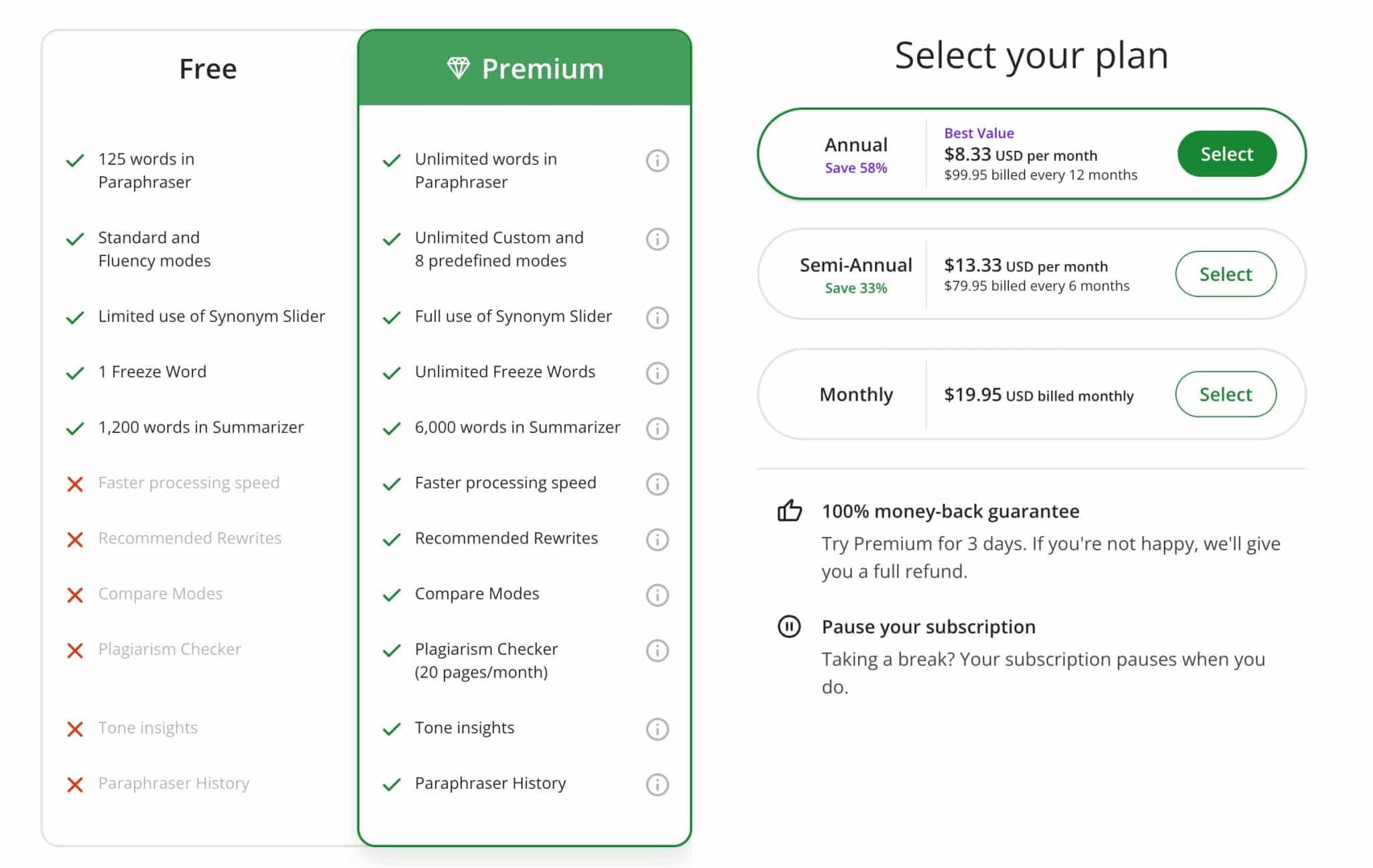Image resolution: width=1373 pixels, height=868 pixels.
Task: Click the red X beside Compare Modes
Action: (74, 595)
